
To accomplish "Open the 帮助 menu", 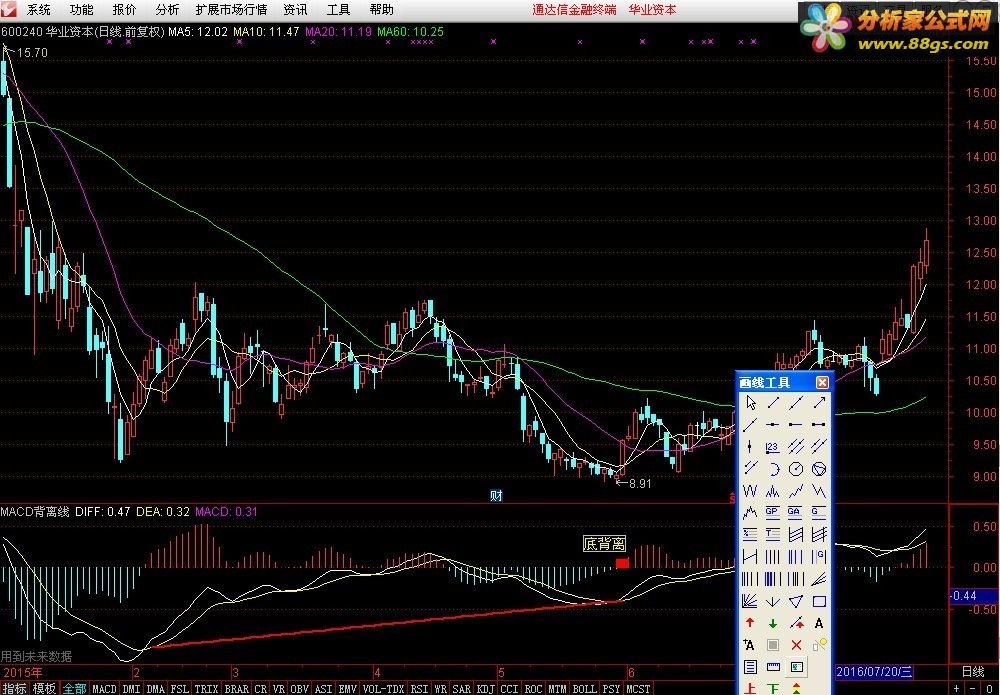I will pyautogui.click(x=381, y=10).
